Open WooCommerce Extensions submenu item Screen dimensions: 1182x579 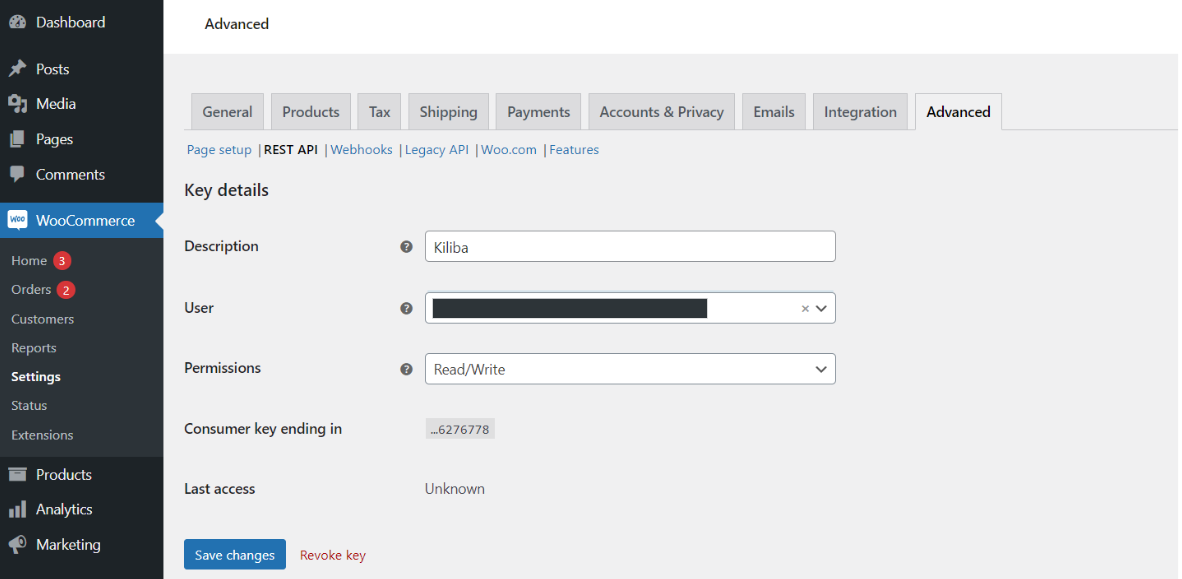pyautogui.click(x=42, y=435)
